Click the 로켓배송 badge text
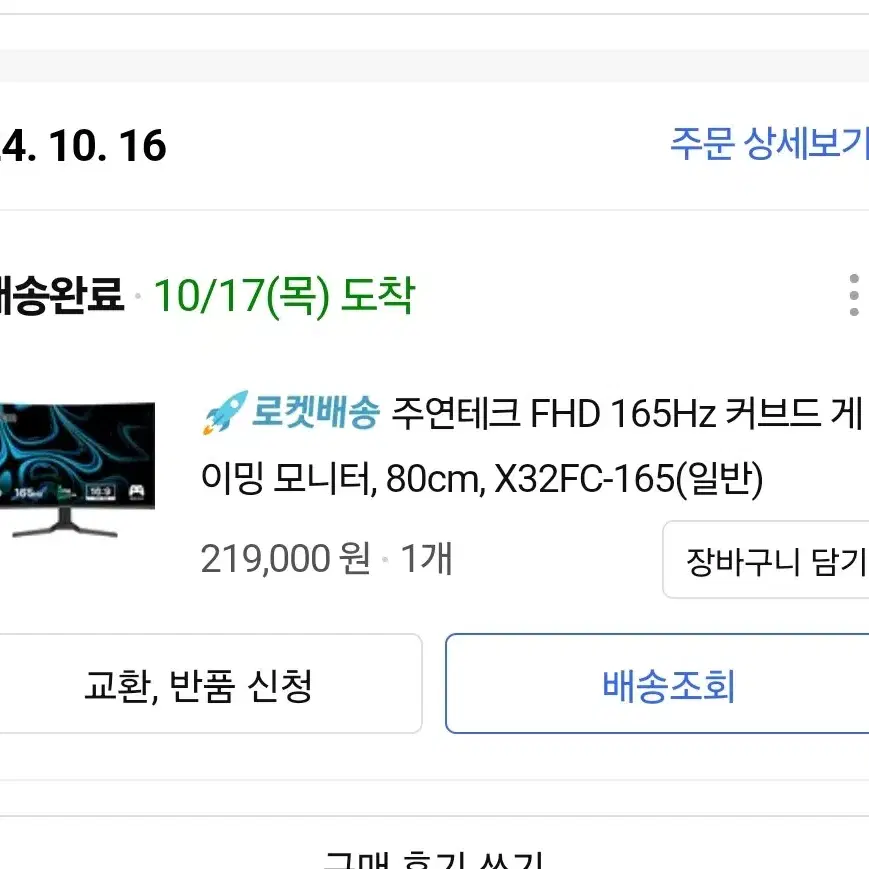 coord(315,413)
